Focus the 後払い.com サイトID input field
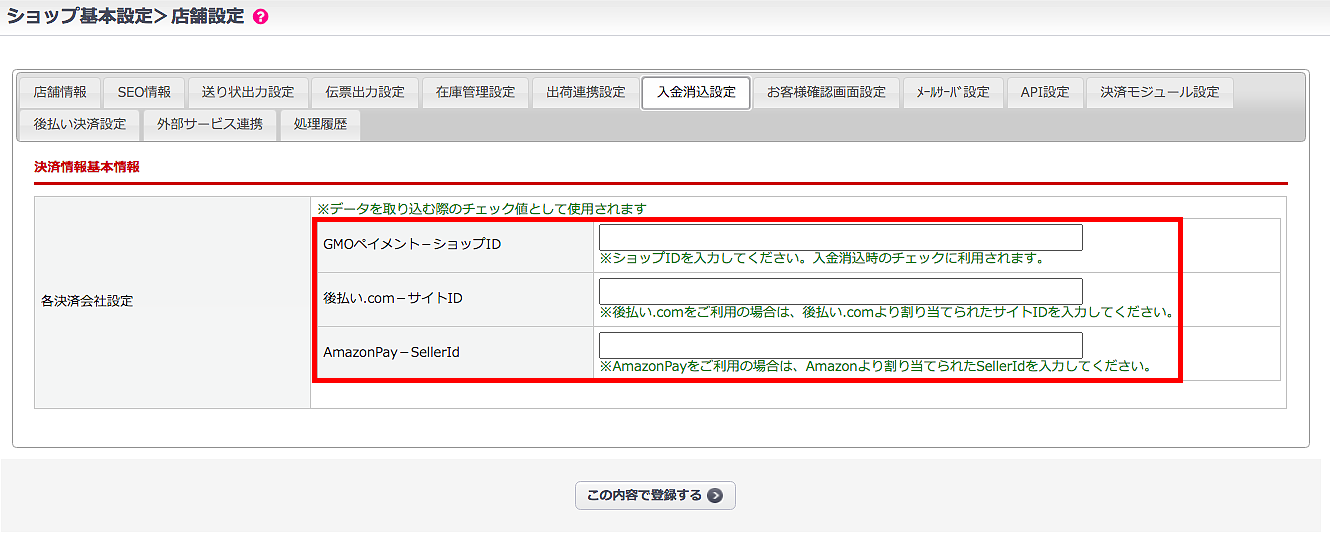 tap(840, 291)
